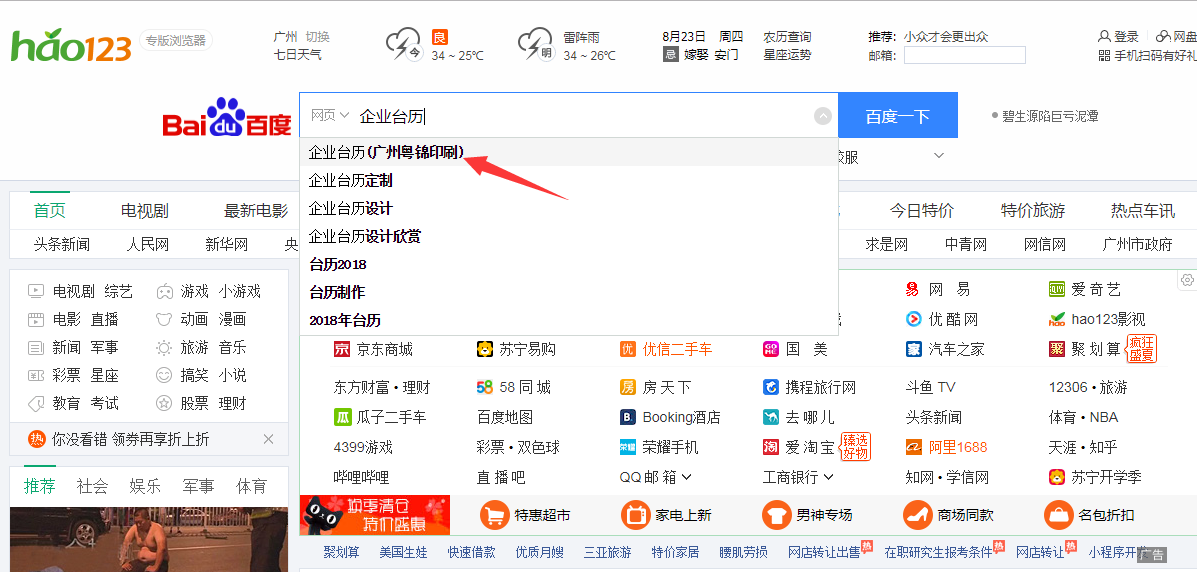Clear search box with round arrow icon
The image size is (1197, 572).
click(x=822, y=116)
